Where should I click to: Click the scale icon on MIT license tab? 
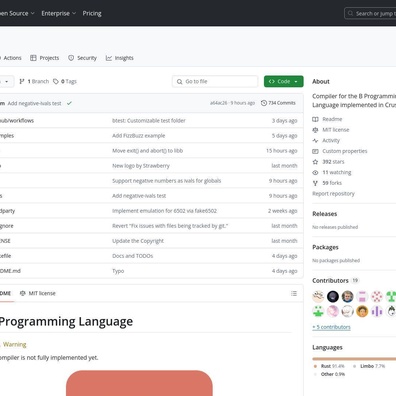tap(23, 293)
